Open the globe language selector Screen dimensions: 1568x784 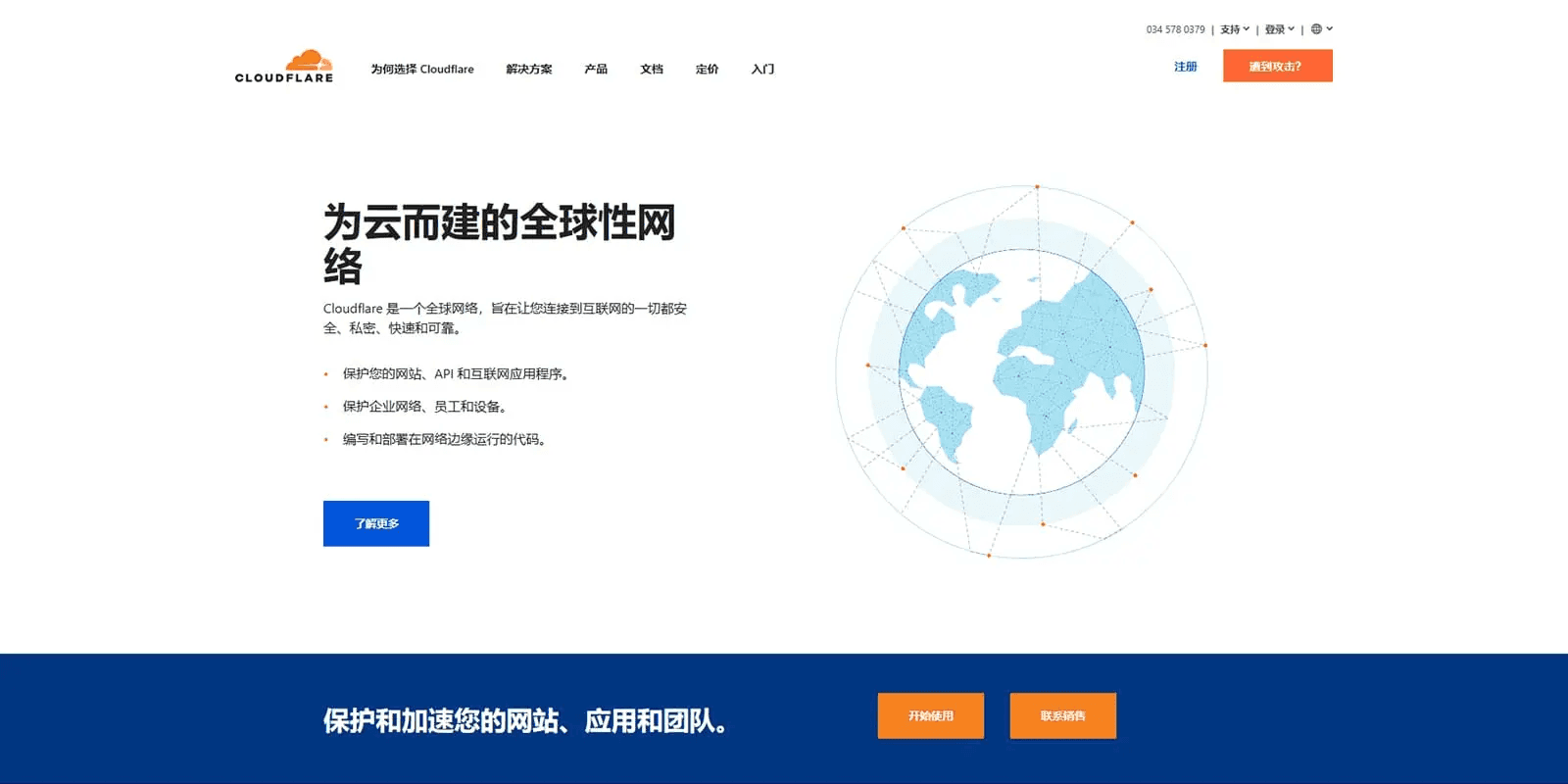point(1322,29)
